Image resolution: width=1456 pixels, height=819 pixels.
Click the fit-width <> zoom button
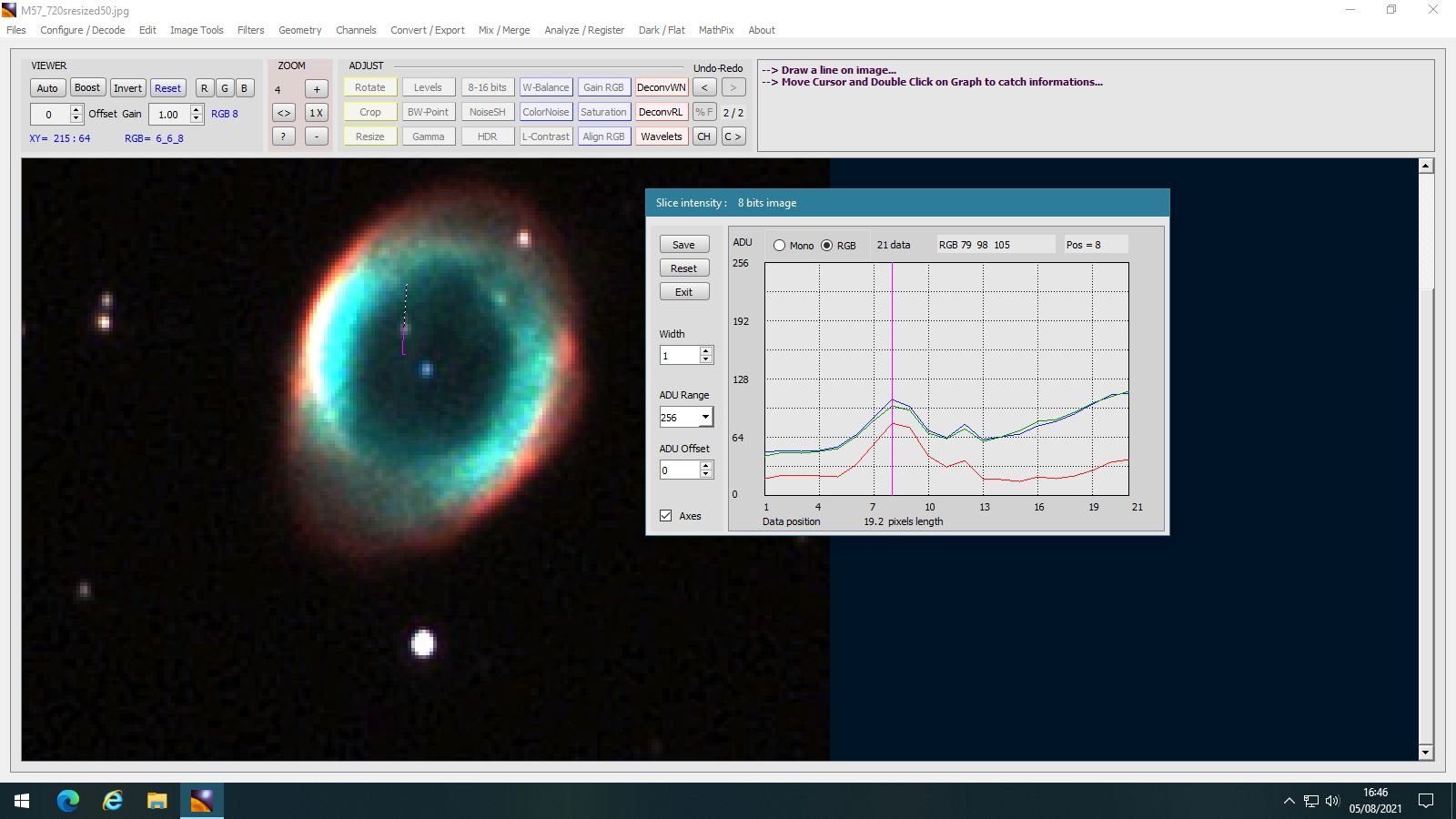tap(284, 113)
